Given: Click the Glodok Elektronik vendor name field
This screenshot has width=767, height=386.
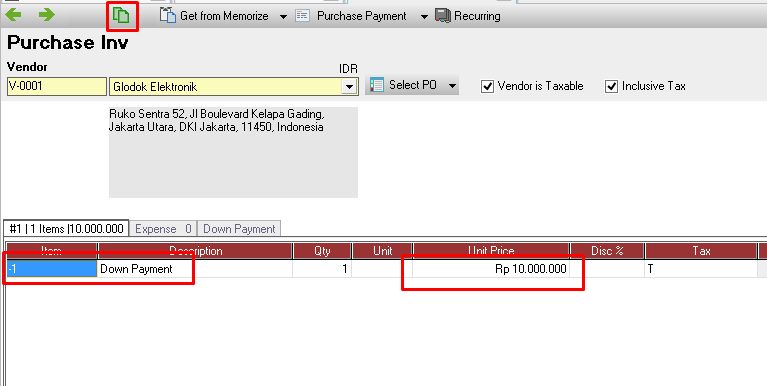Looking at the screenshot, I should point(226,87).
